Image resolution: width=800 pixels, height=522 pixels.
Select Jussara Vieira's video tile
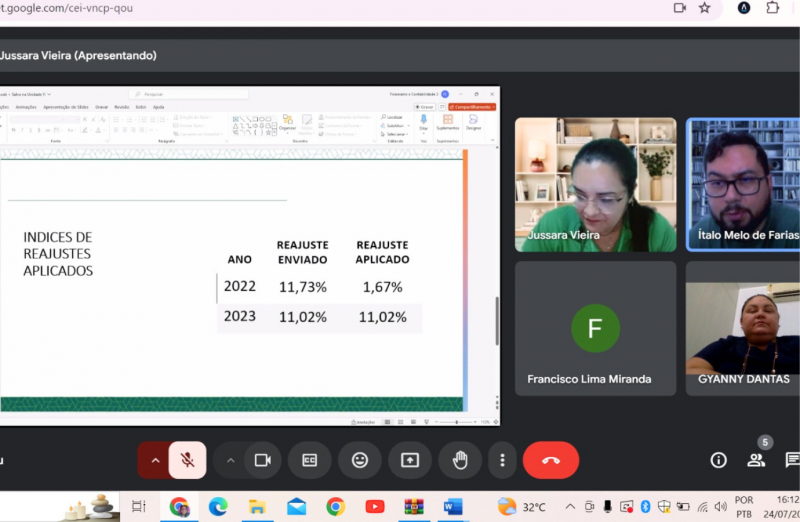click(595, 184)
